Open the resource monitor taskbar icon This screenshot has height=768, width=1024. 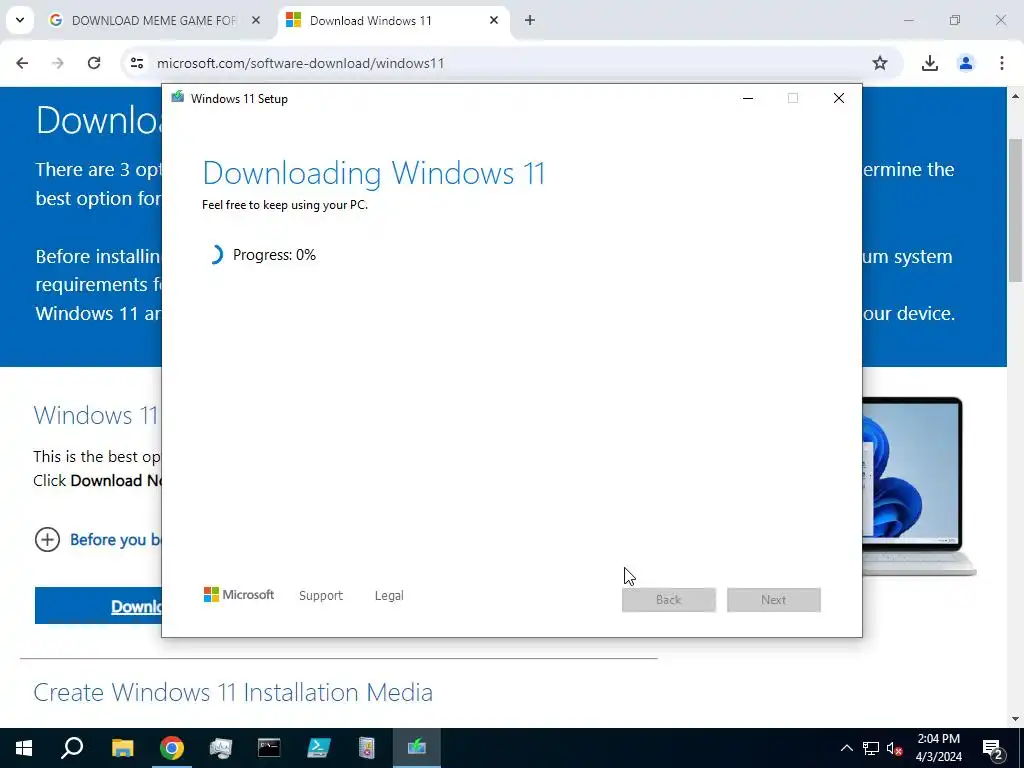point(221,748)
